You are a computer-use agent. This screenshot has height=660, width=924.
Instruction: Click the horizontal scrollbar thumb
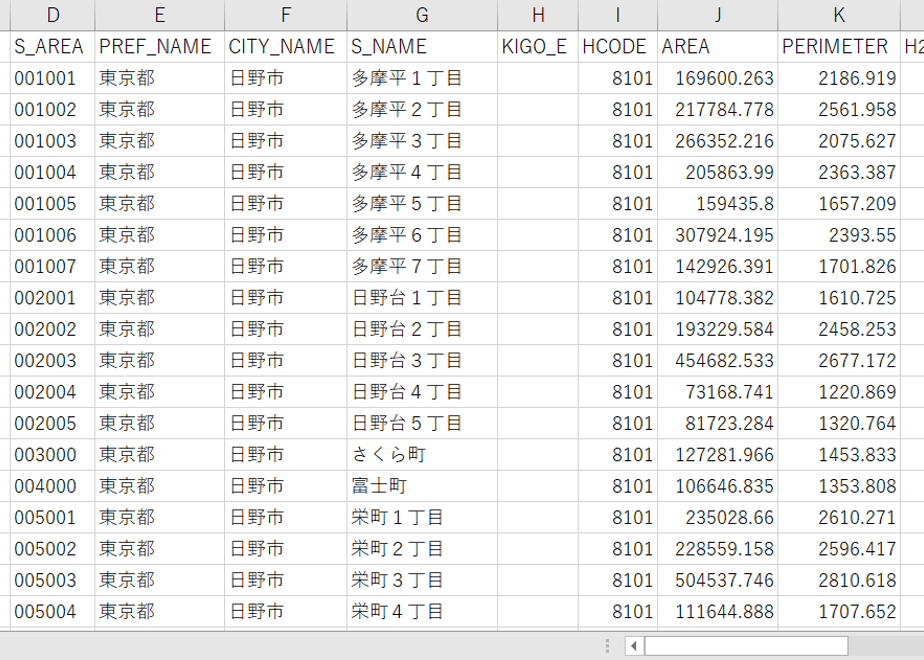[746, 646]
